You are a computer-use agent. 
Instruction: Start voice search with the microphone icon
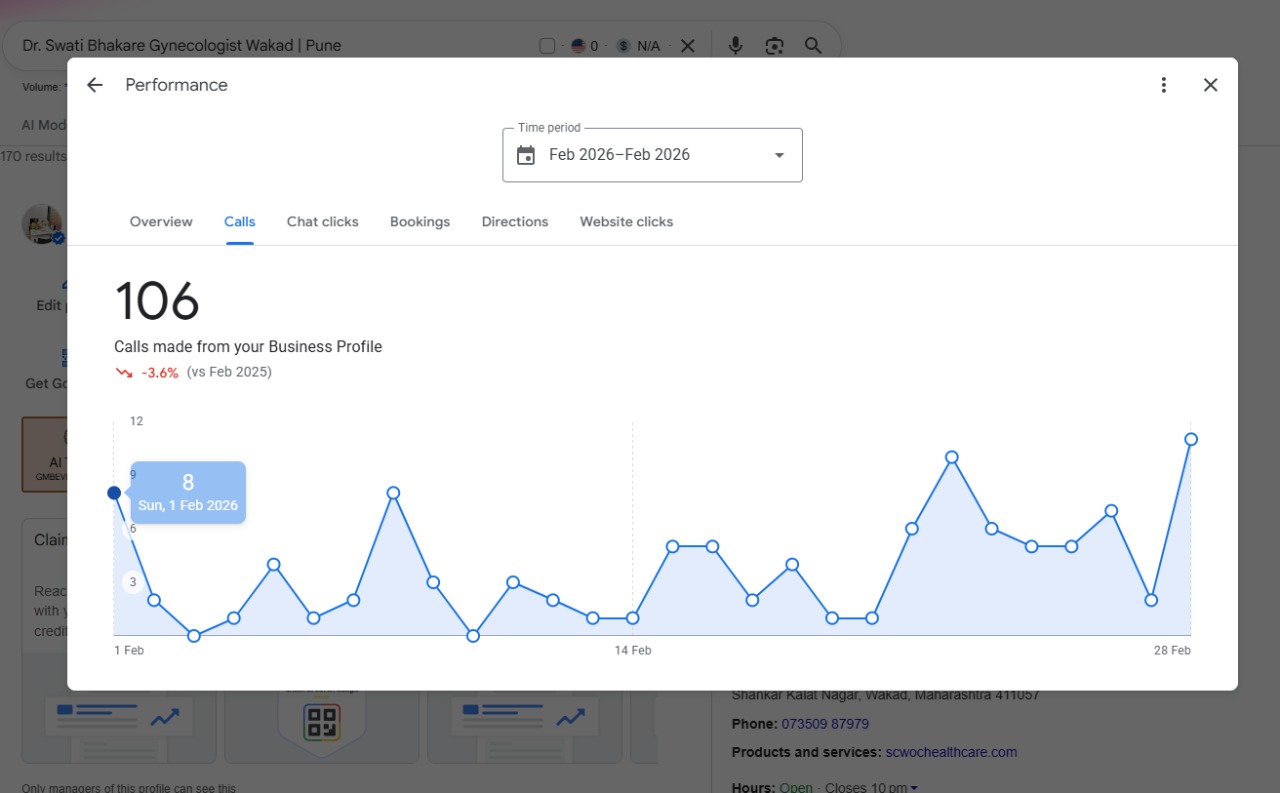735,46
